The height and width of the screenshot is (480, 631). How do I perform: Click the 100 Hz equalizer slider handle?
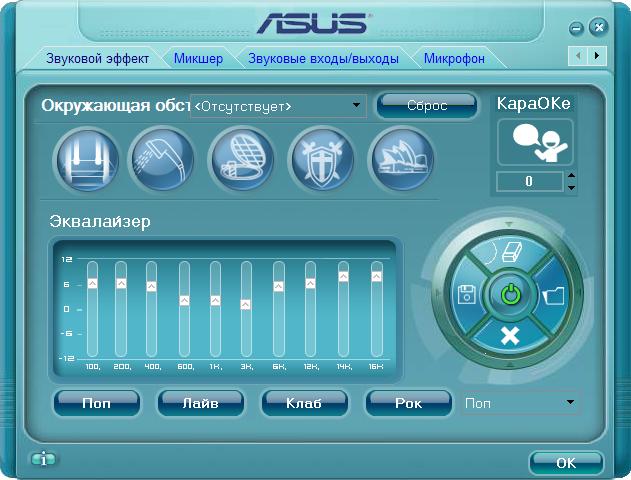[92, 283]
